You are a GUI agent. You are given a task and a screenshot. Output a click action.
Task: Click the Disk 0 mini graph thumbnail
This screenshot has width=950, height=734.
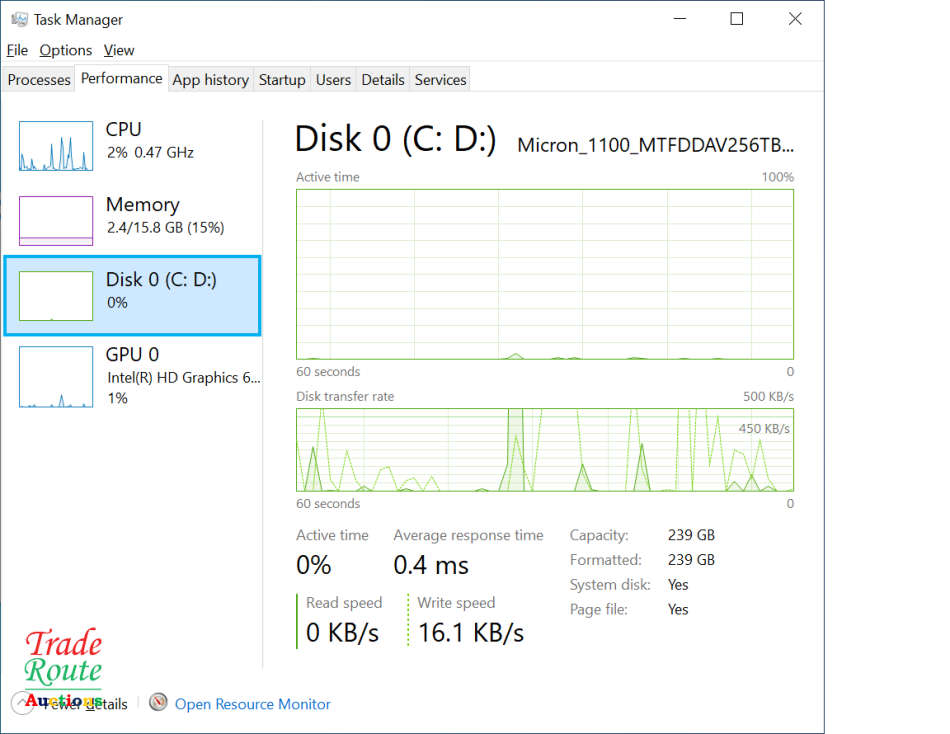56,296
